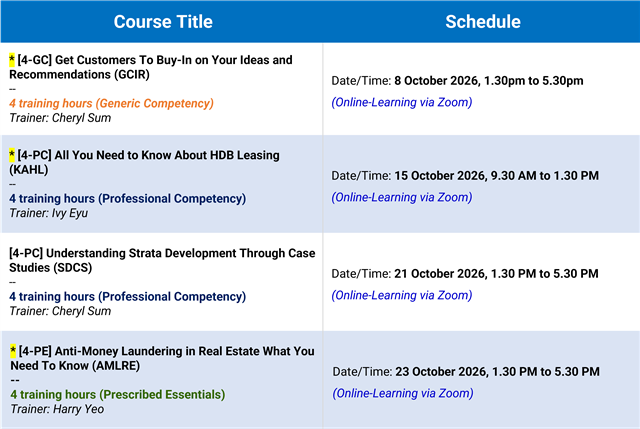Image resolution: width=640 pixels, height=429 pixels.
Task: Click Online-Learning via Zoom for 23 October
Action: click(x=403, y=393)
